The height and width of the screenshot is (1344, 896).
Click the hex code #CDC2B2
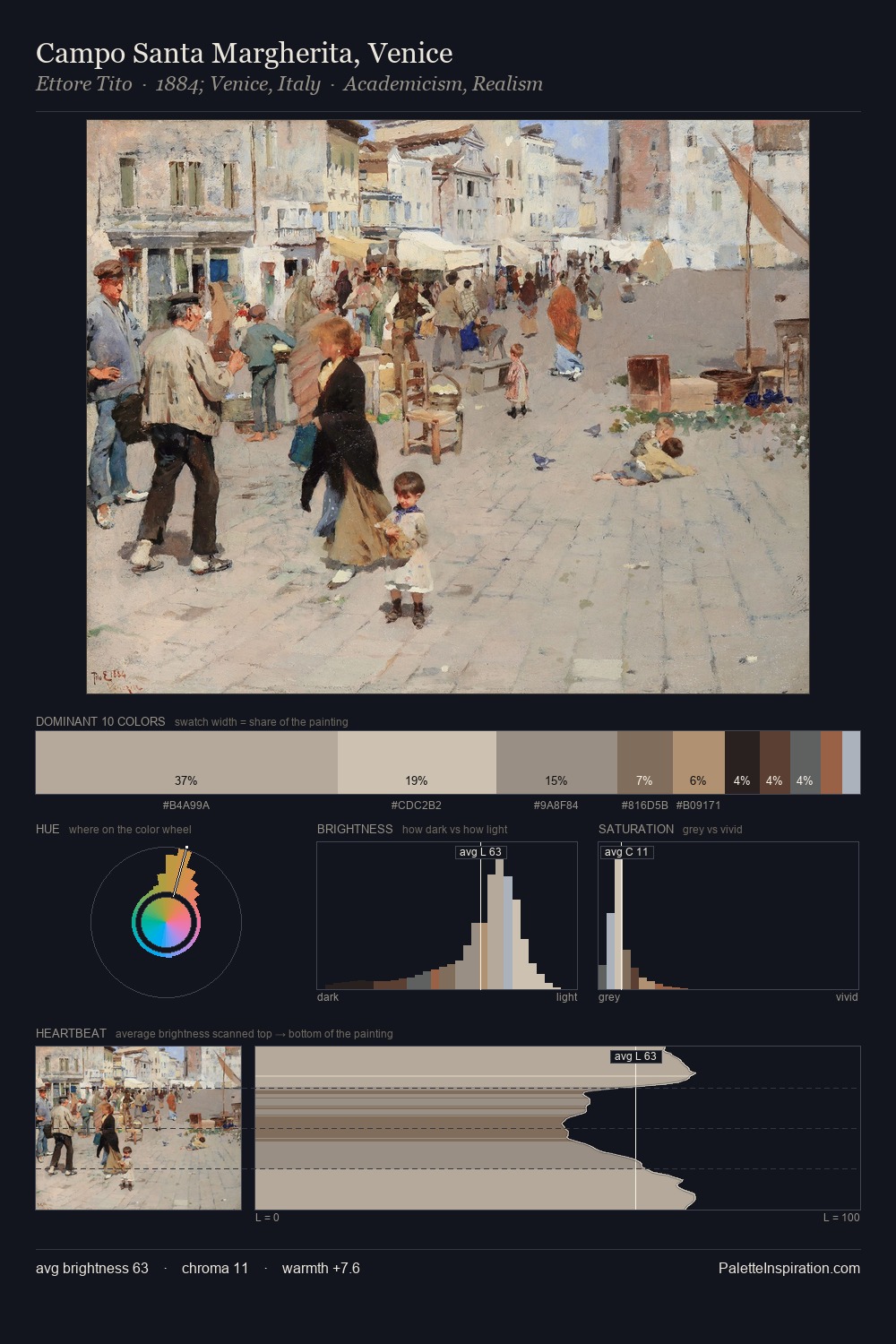click(417, 806)
